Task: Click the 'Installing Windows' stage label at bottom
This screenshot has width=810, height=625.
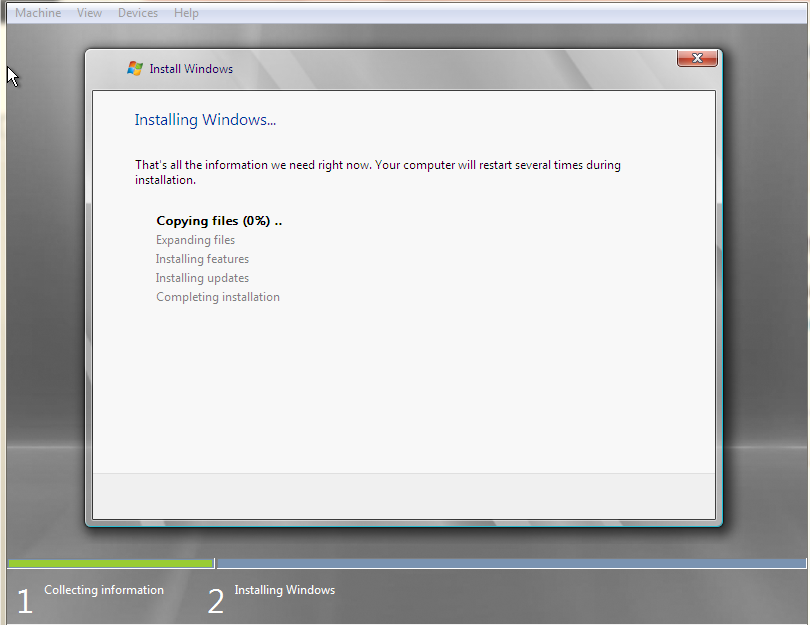Action: (285, 590)
